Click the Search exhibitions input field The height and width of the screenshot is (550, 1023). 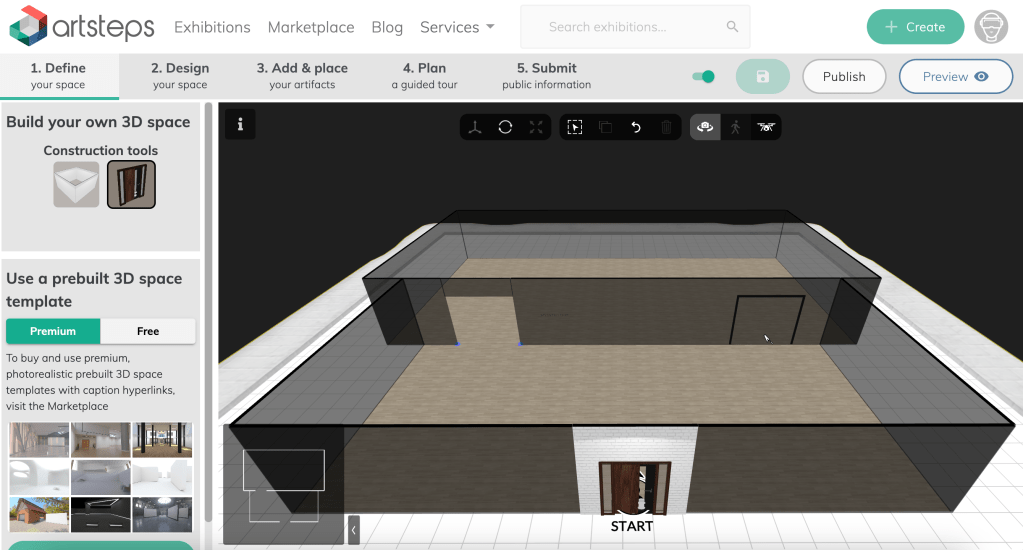(x=634, y=27)
